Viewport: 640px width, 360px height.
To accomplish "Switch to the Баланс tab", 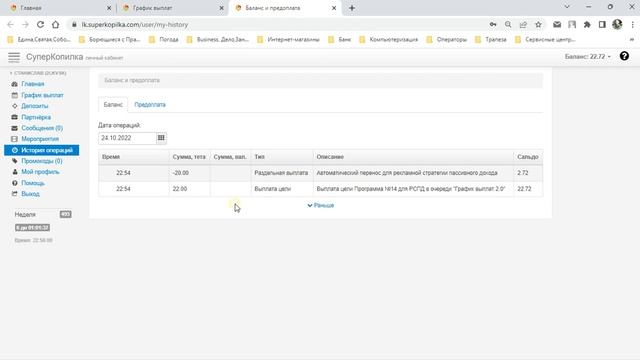I will point(113,105).
